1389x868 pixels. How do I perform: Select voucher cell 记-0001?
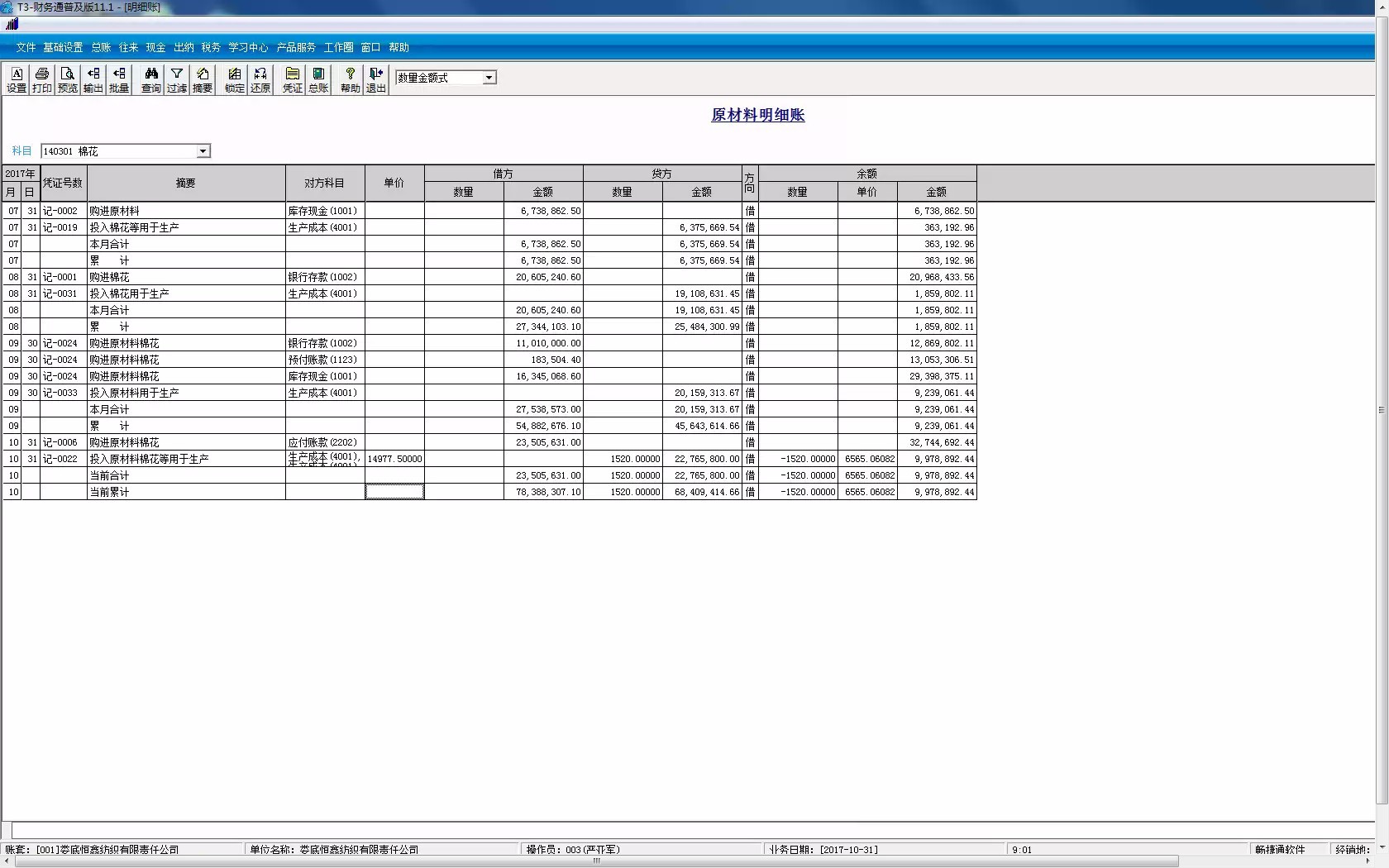coord(63,277)
